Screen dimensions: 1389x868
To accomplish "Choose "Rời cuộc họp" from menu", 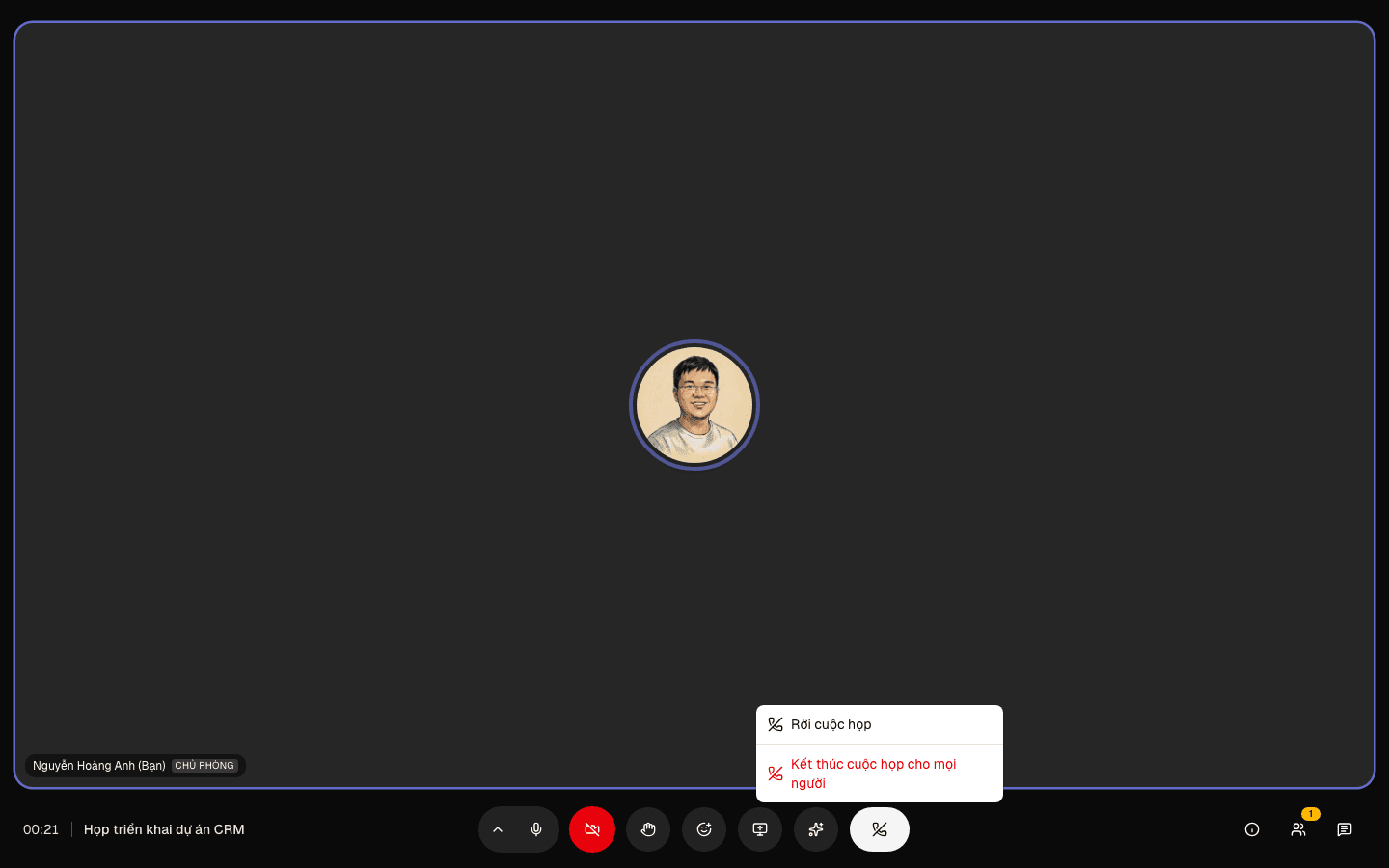I will pyautogui.click(x=880, y=724).
